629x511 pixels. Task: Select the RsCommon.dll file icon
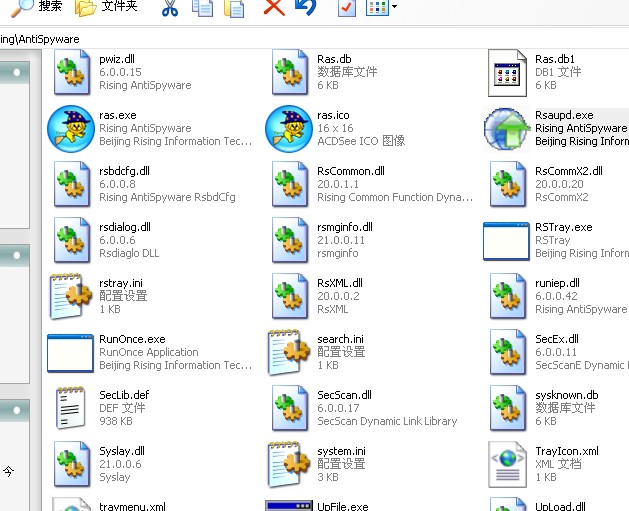290,184
